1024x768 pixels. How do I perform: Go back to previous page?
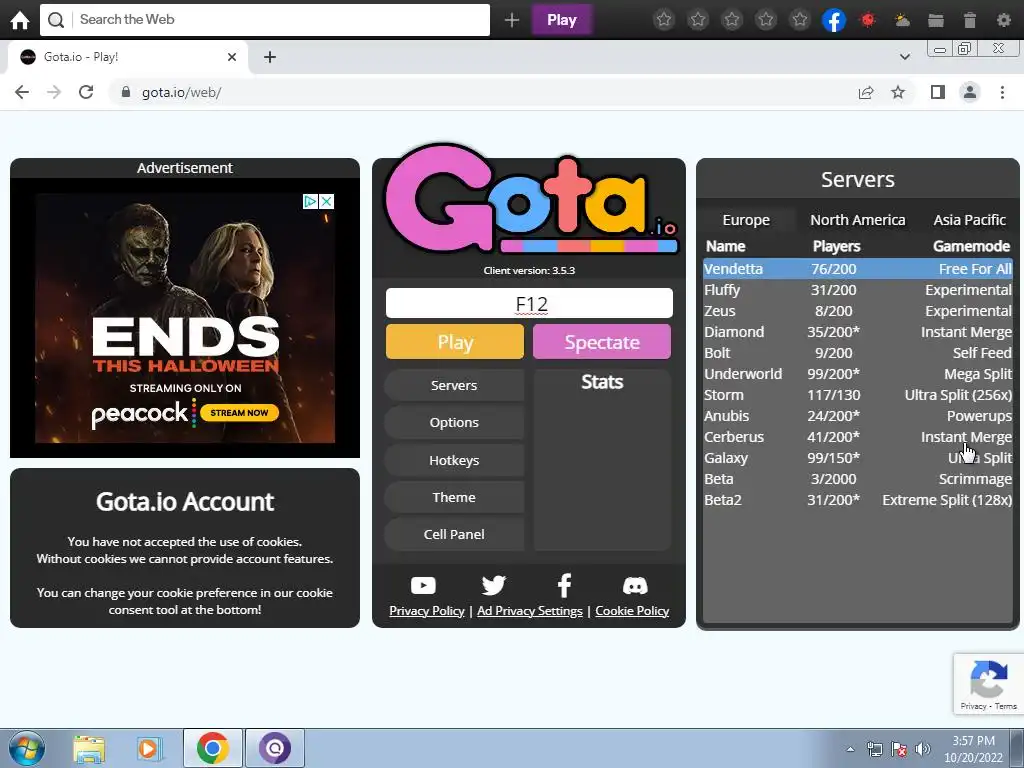pos(22,92)
